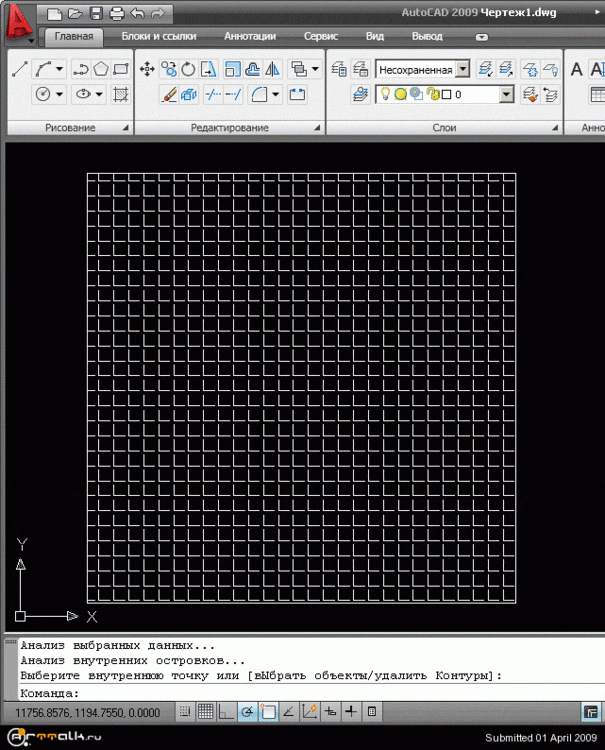Image resolution: width=605 pixels, height=750 pixels.
Task: Toggle layer 0 lock padlock icon
Action: (x=433, y=94)
